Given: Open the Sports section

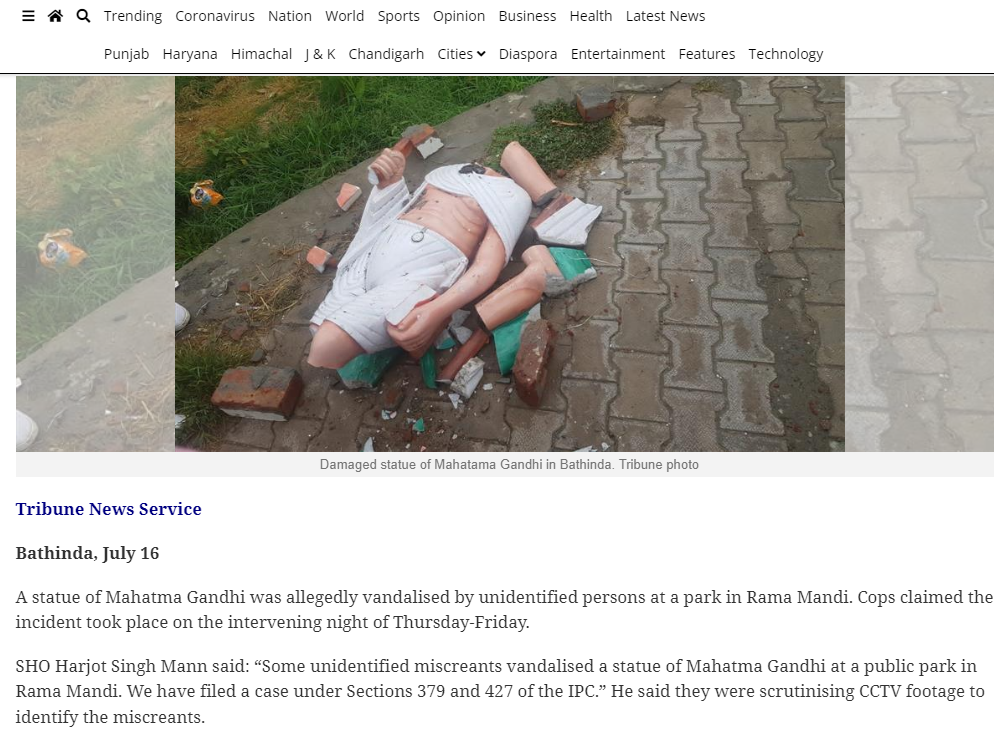Looking at the screenshot, I should tap(399, 16).
